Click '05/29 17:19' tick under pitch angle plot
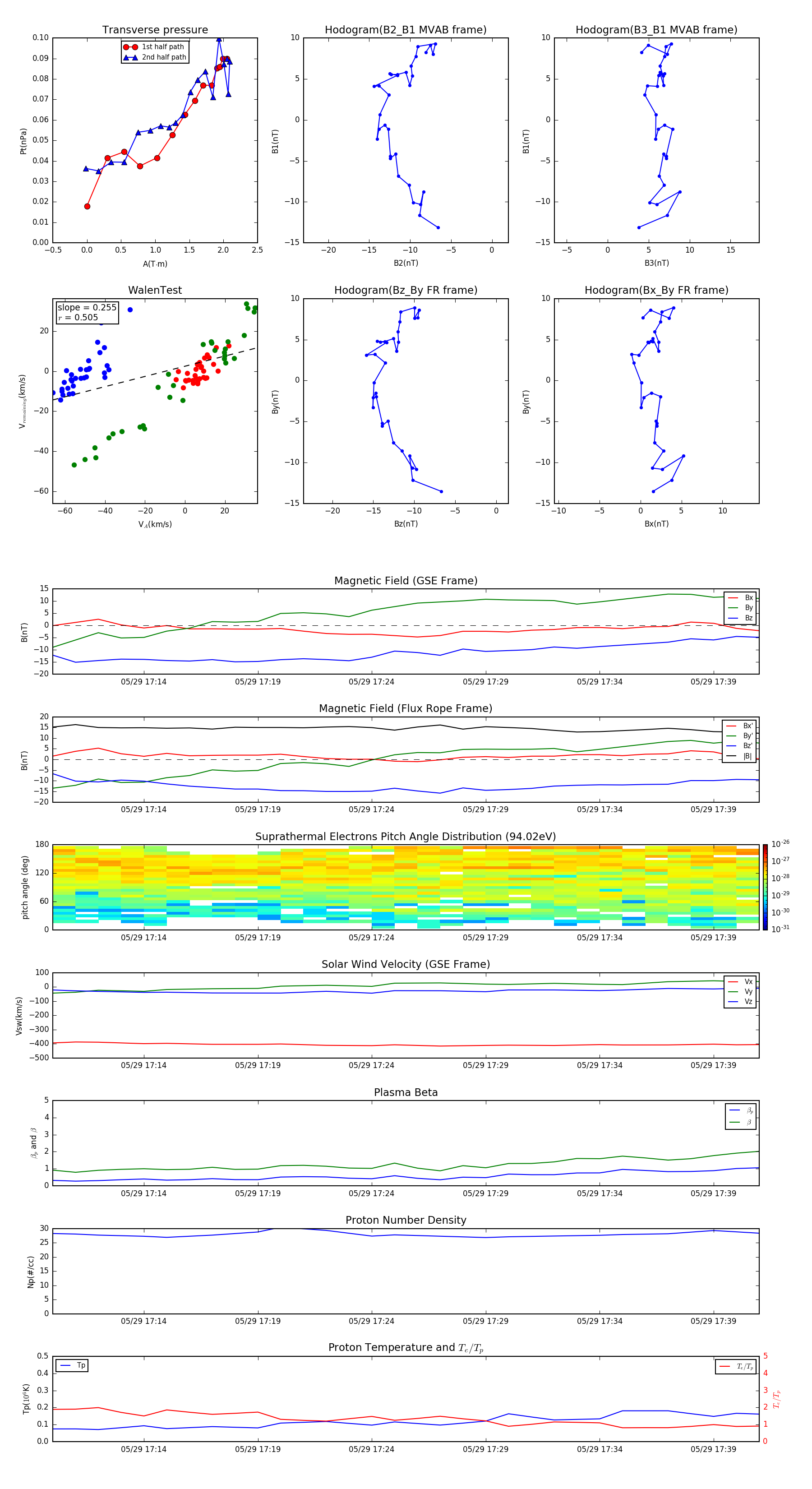Viewport: 812px width, 1489px height. tap(258, 938)
